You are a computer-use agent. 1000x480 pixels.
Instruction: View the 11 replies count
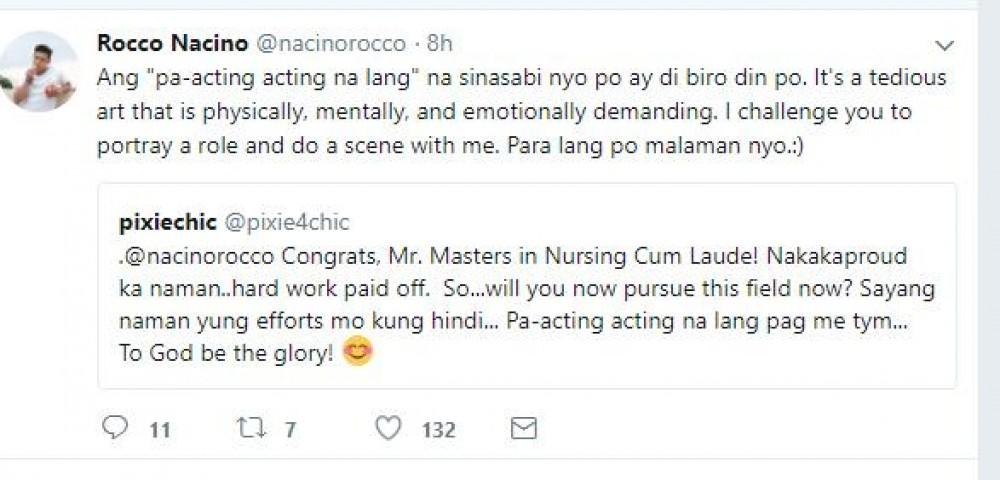click(x=159, y=430)
